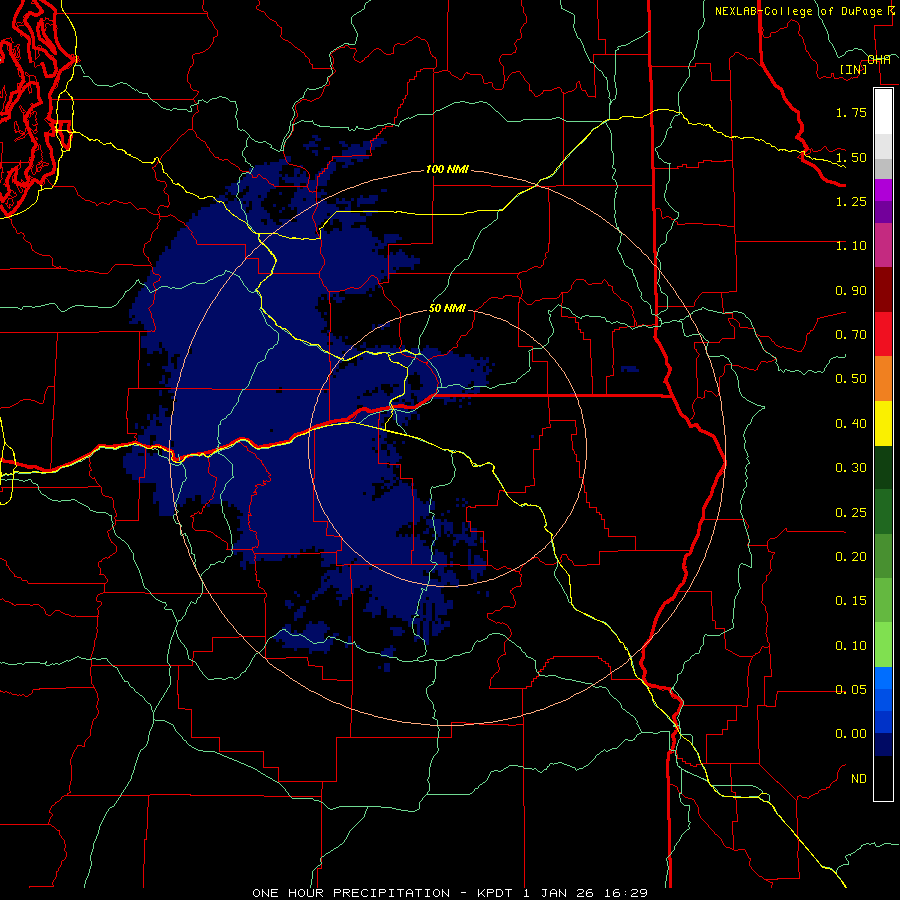Click the 0.10 legend value label
900x900 pixels.
pos(851,646)
